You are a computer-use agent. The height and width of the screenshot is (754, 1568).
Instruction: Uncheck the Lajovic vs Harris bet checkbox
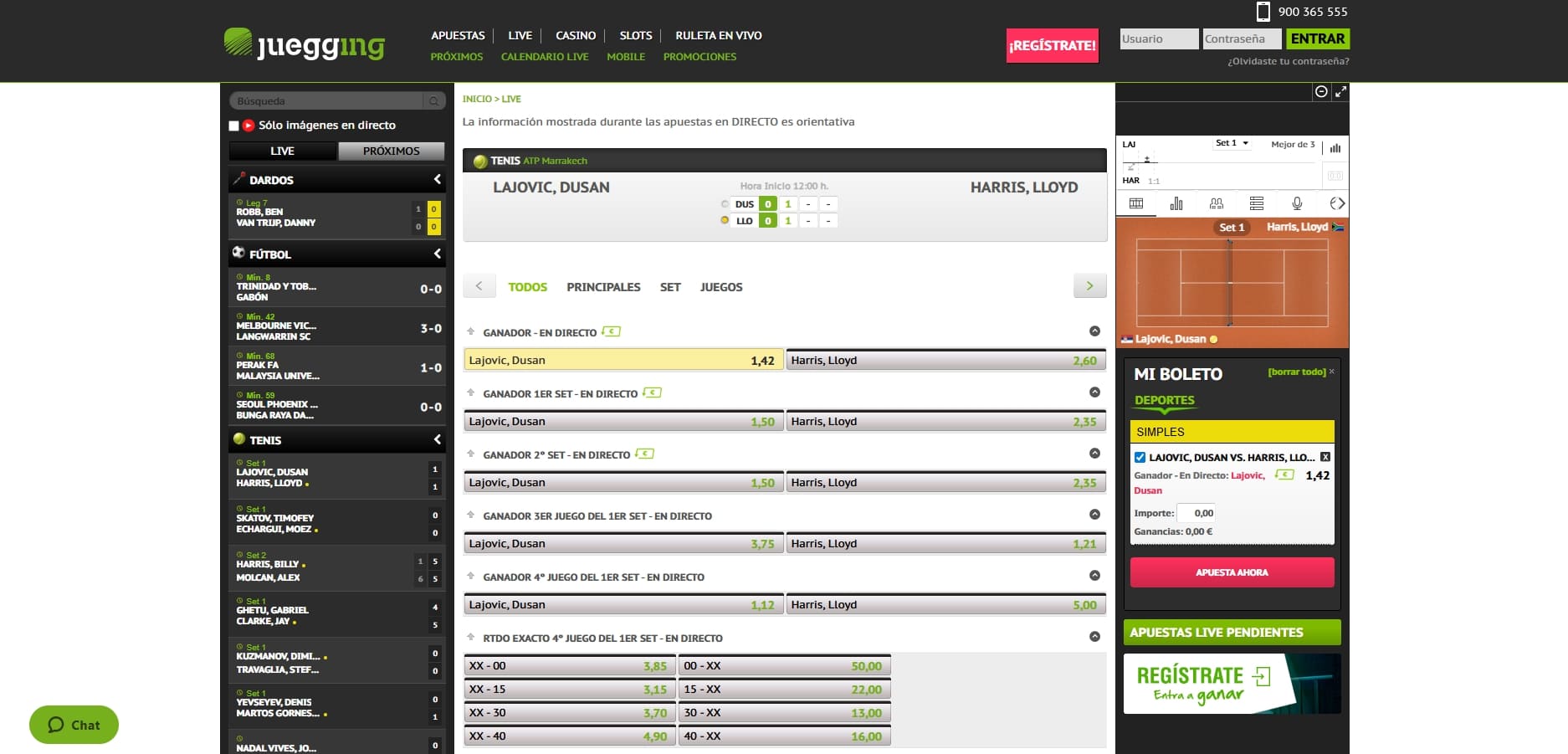[x=1140, y=457]
